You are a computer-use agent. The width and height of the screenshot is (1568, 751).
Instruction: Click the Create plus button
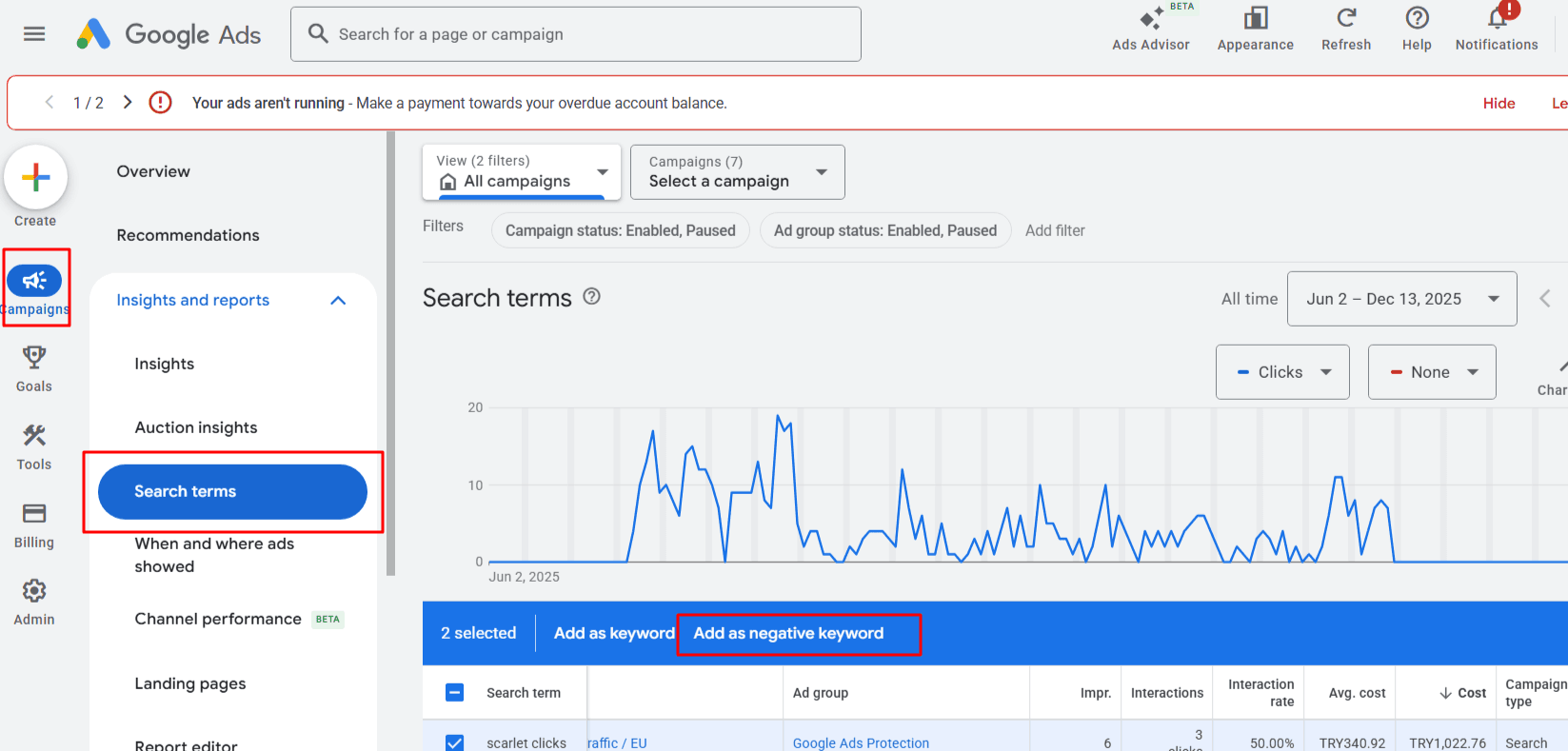click(35, 177)
